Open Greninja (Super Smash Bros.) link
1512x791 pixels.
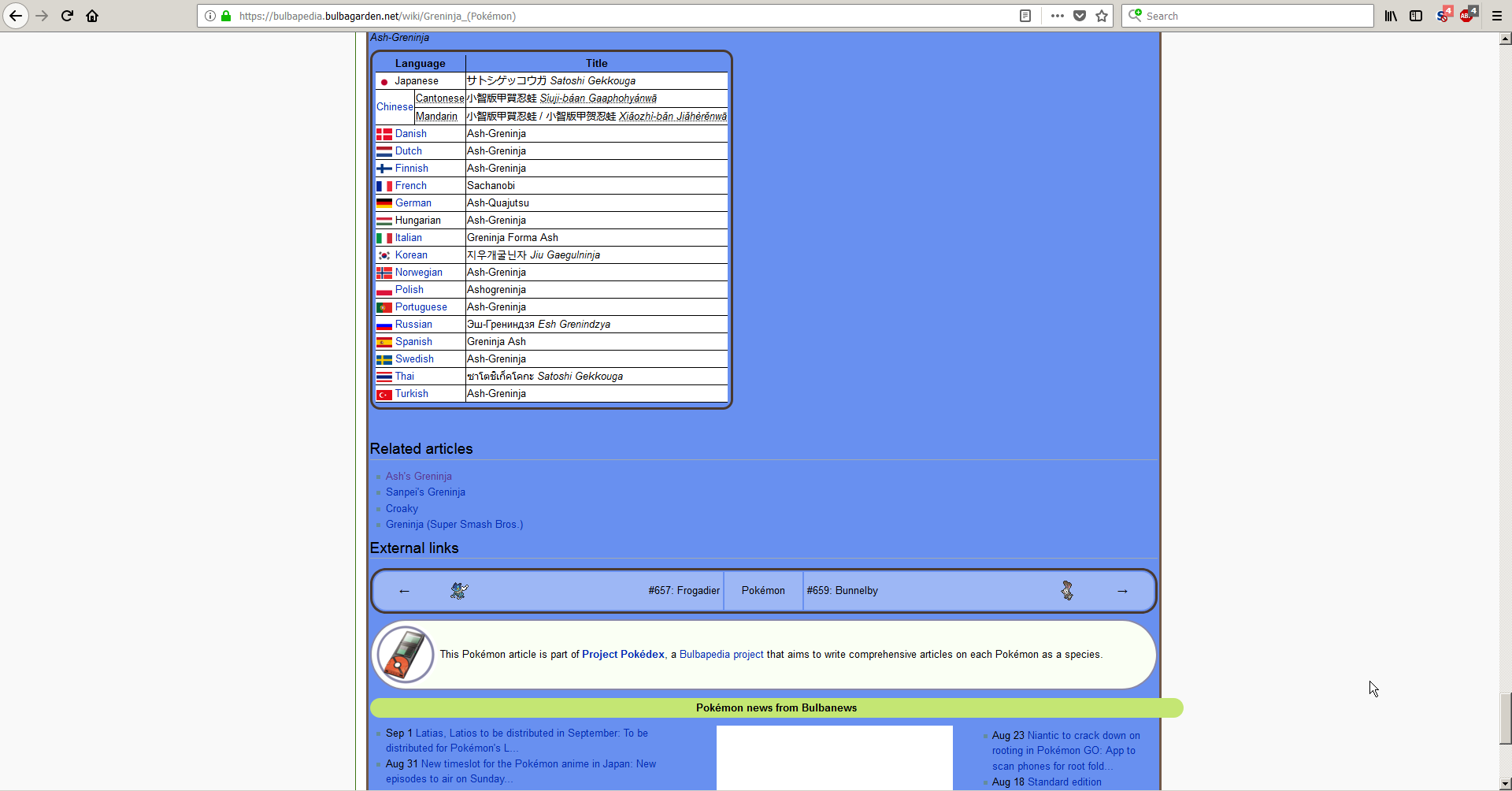pyautogui.click(x=454, y=525)
